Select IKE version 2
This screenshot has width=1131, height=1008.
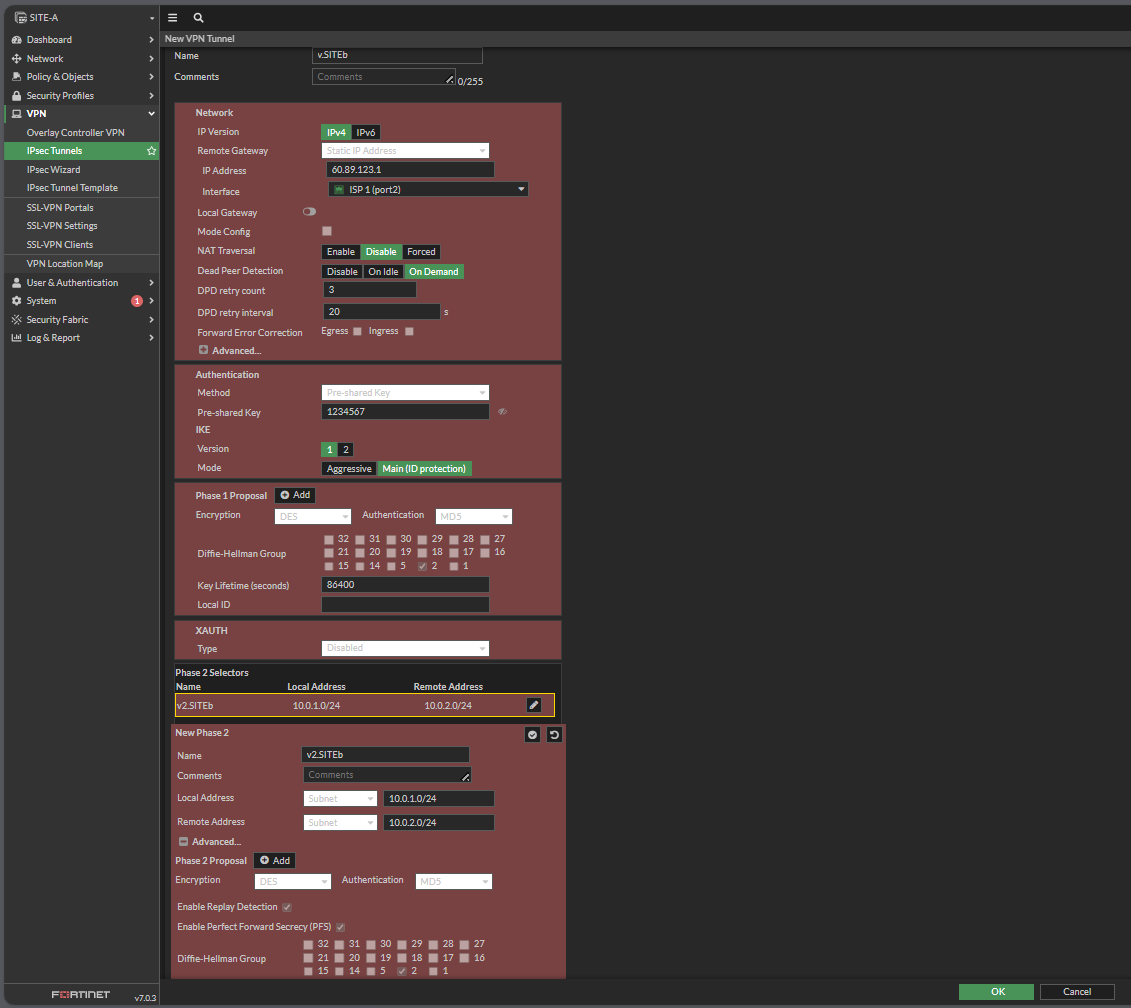pos(345,449)
